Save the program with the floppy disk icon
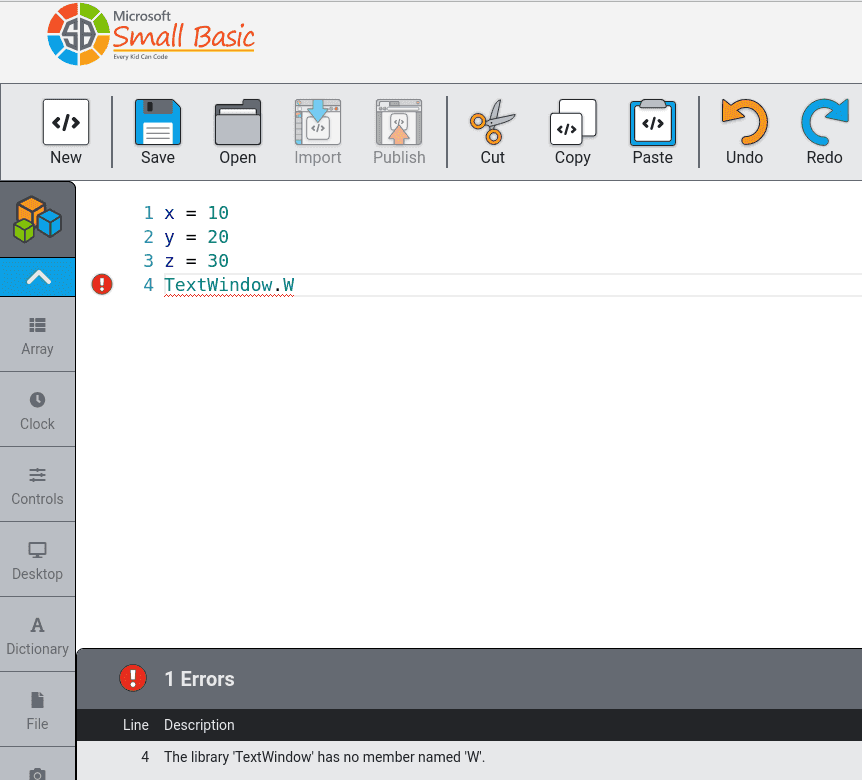The image size is (862, 780). click(158, 122)
